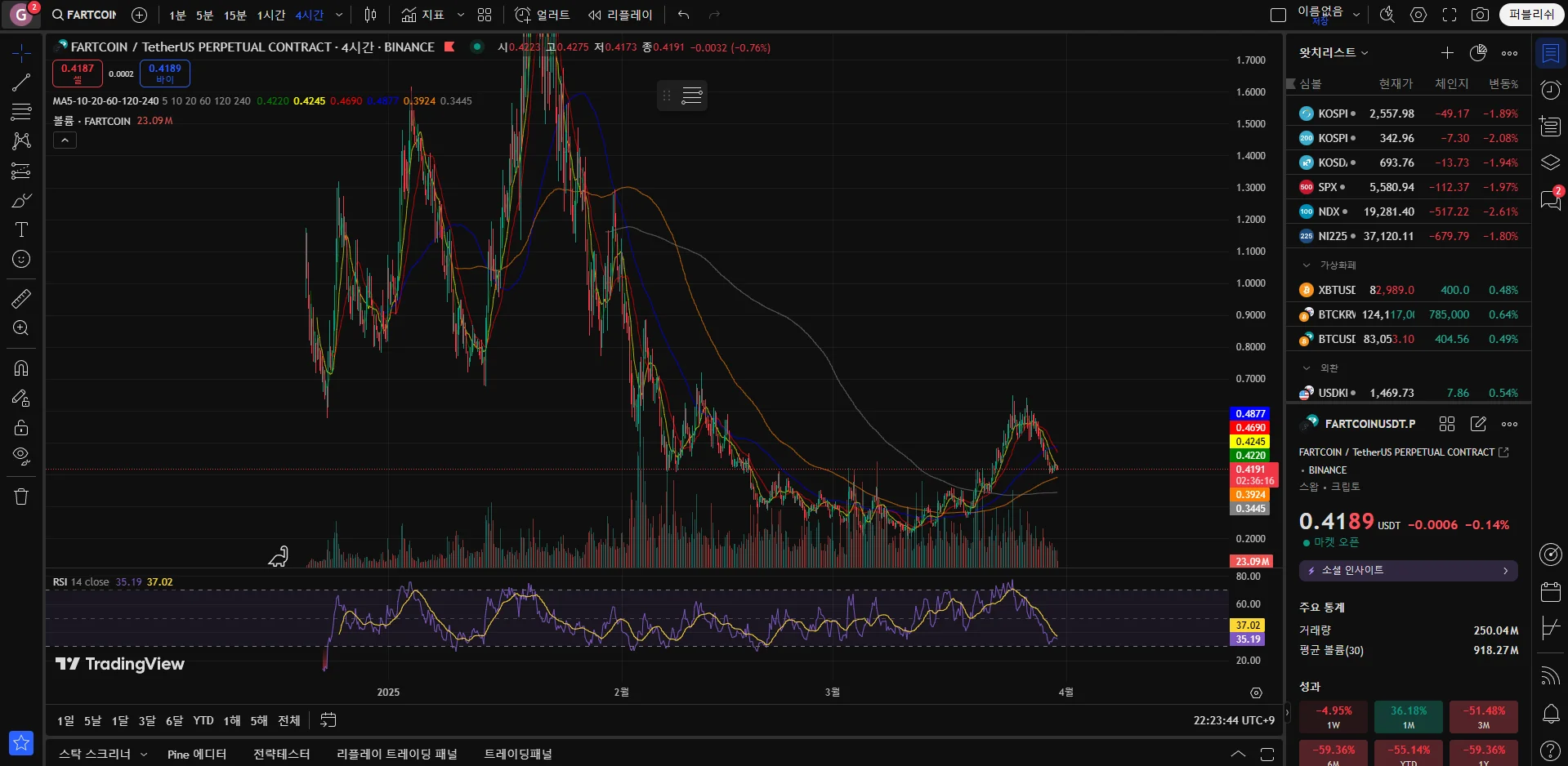Start bar replay with 리플레이

click(x=620, y=15)
